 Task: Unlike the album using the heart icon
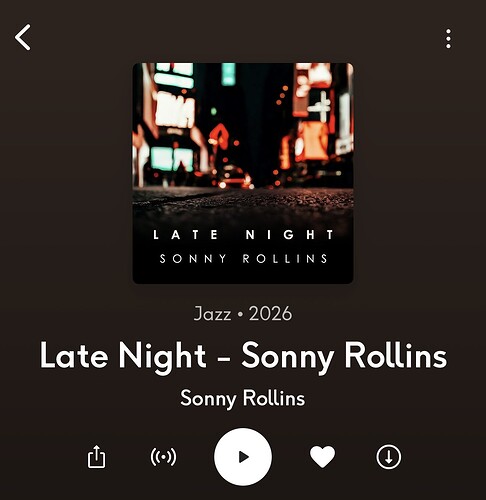pyautogui.click(x=322, y=457)
